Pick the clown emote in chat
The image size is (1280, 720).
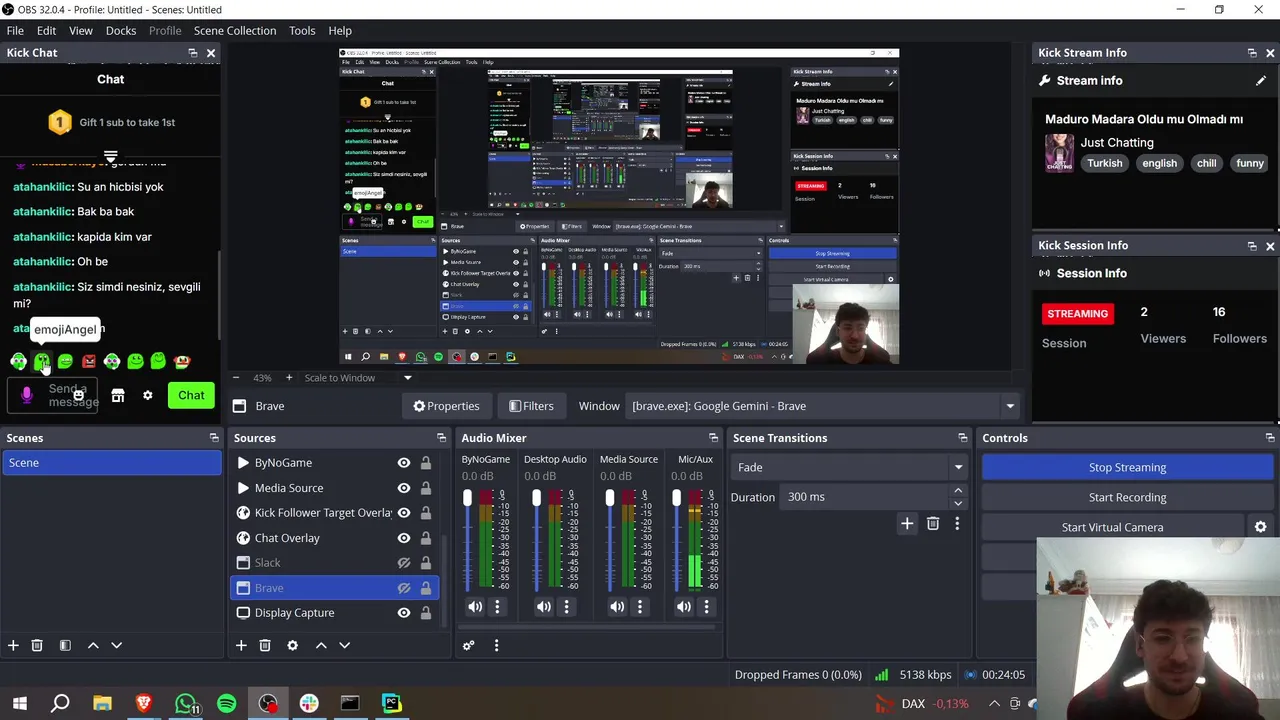pyautogui.click(x=182, y=361)
